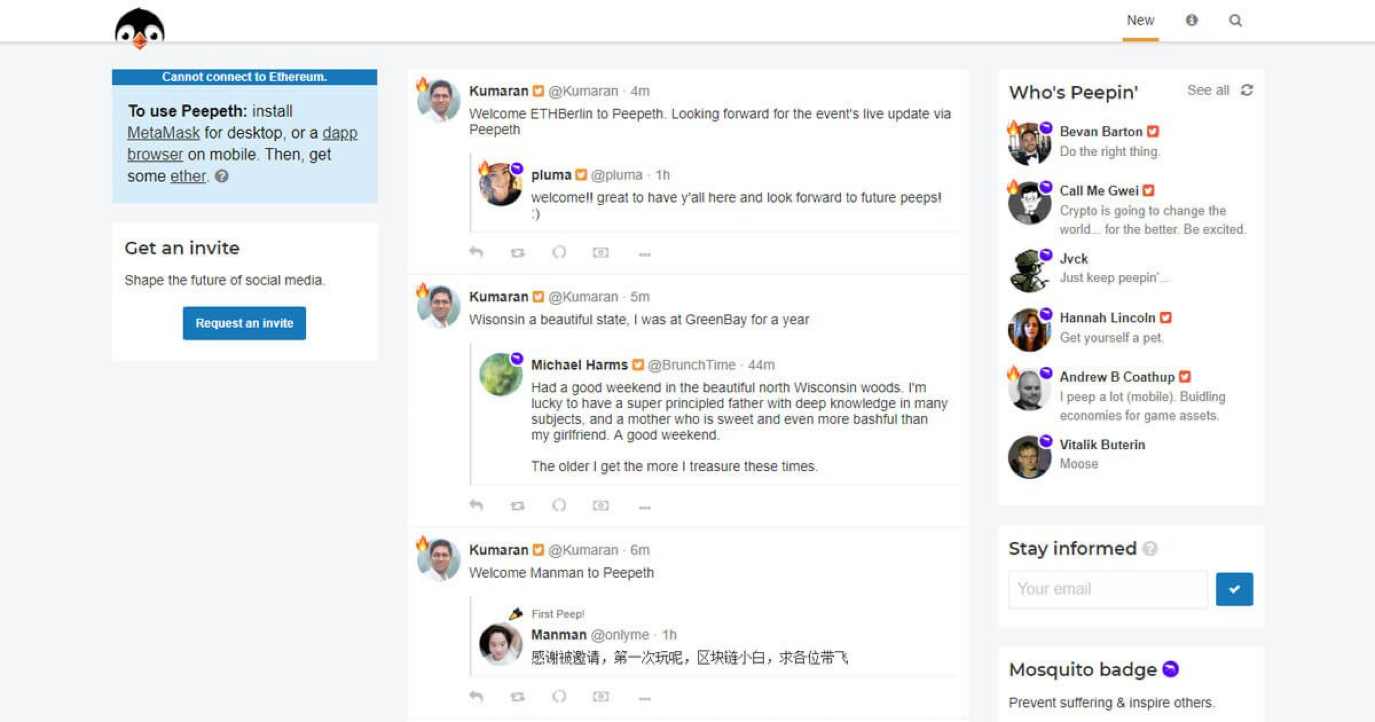The width and height of the screenshot is (1375, 722).
Task: Switch to the New tab
Action: click(x=1140, y=20)
